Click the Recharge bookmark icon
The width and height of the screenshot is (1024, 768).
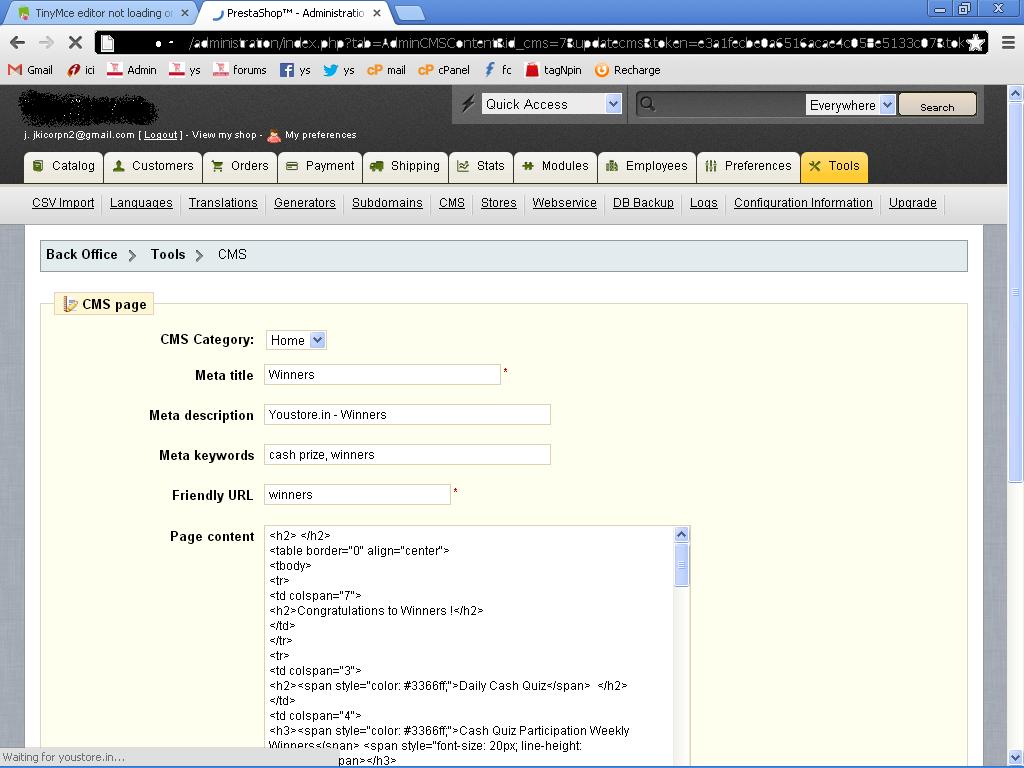click(x=601, y=70)
